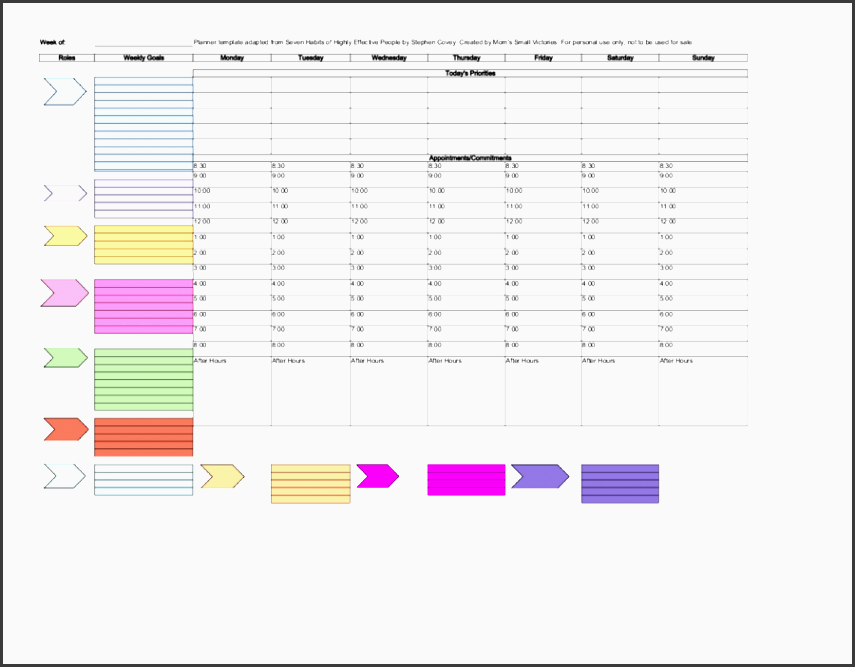The height and width of the screenshot is (667, 855).
Task: Click Wednesday's 12:00 time slot
Action: pos(389,225)
